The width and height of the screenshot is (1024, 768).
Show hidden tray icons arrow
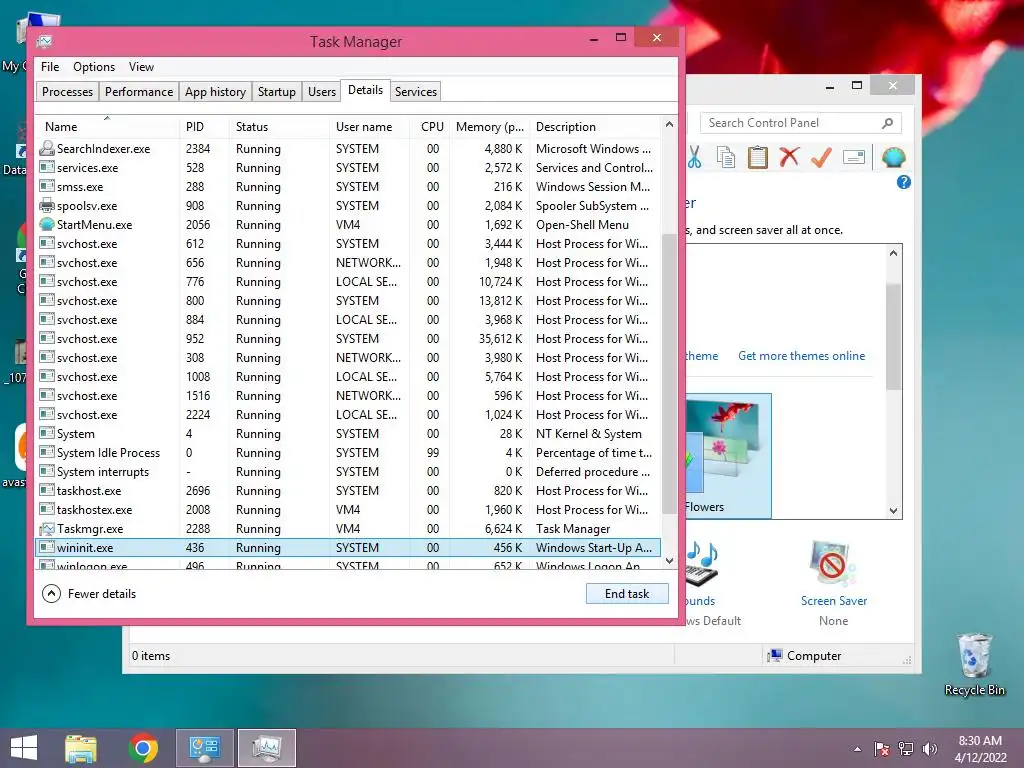coord(857,750)
